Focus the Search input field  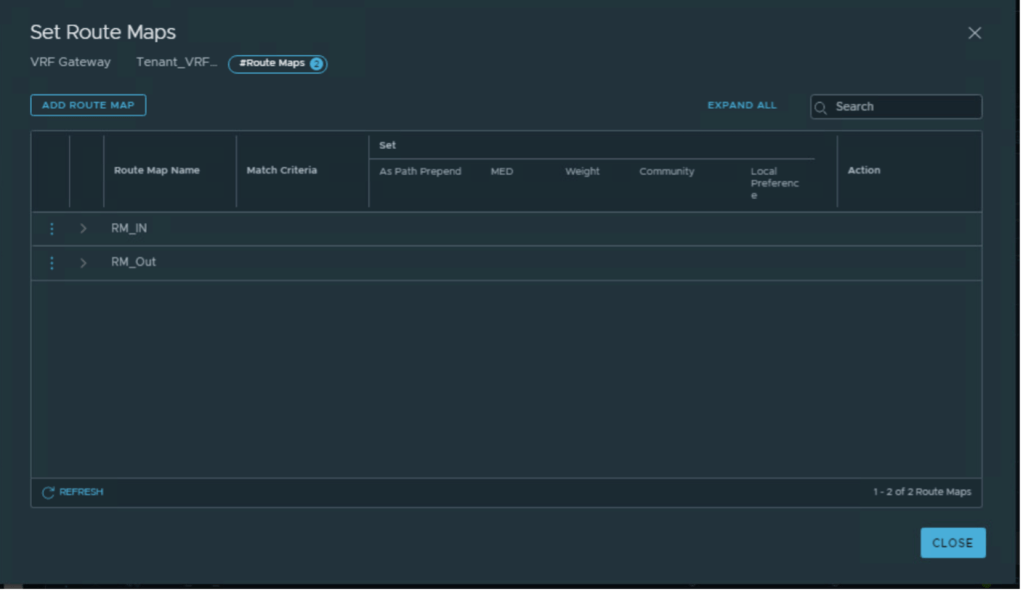pyautogui.click(x=905, y=107)
